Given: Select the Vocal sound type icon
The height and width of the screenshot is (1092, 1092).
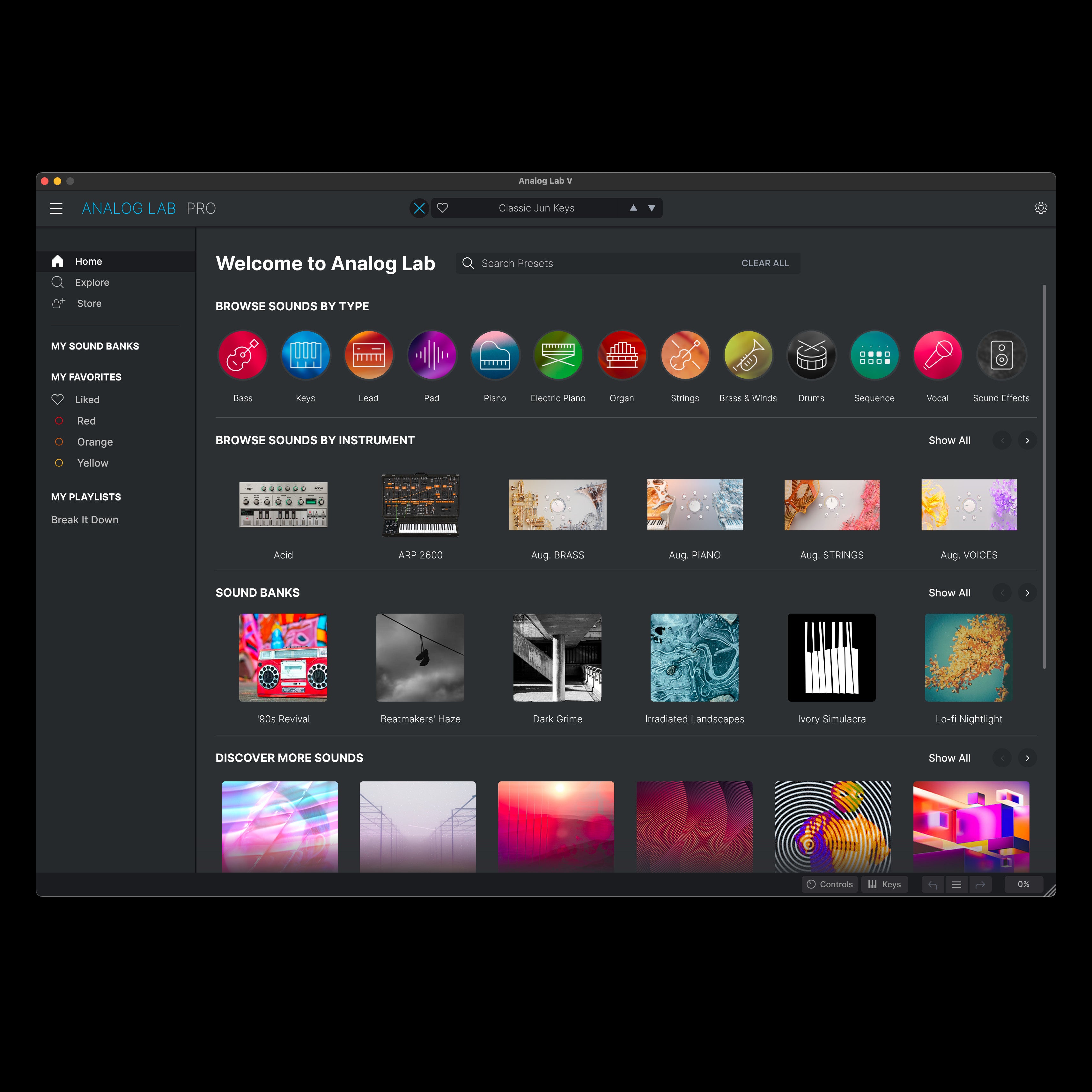Looking at the screenshot, I should 938,355.
